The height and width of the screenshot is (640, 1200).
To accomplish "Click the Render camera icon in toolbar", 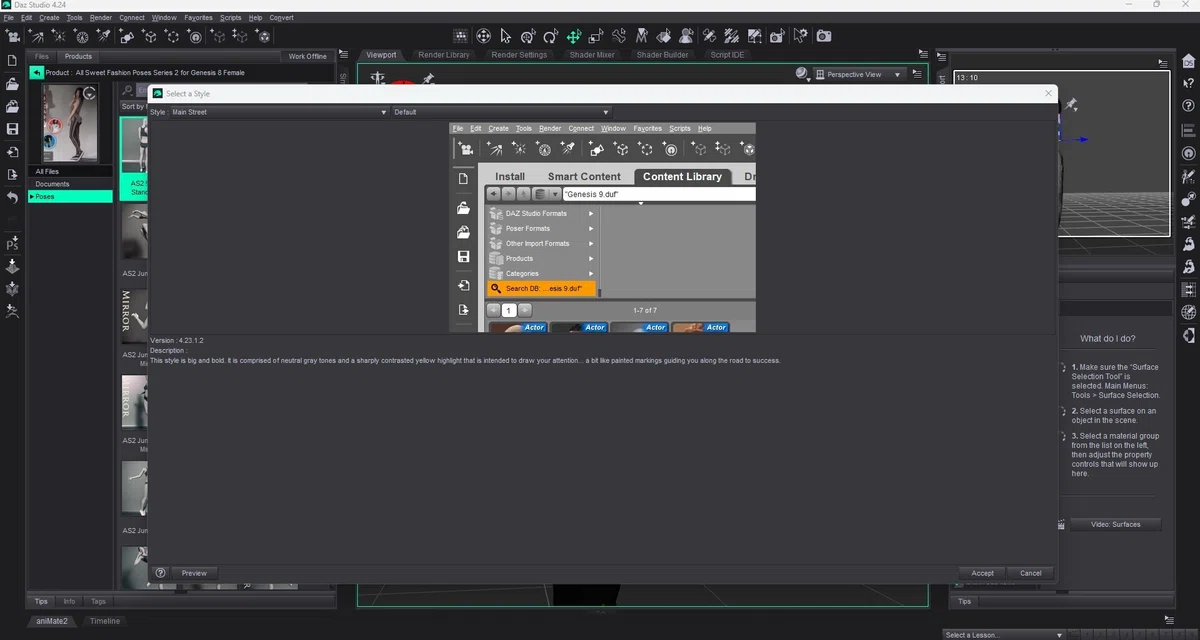I will click(x=824, y=36).
